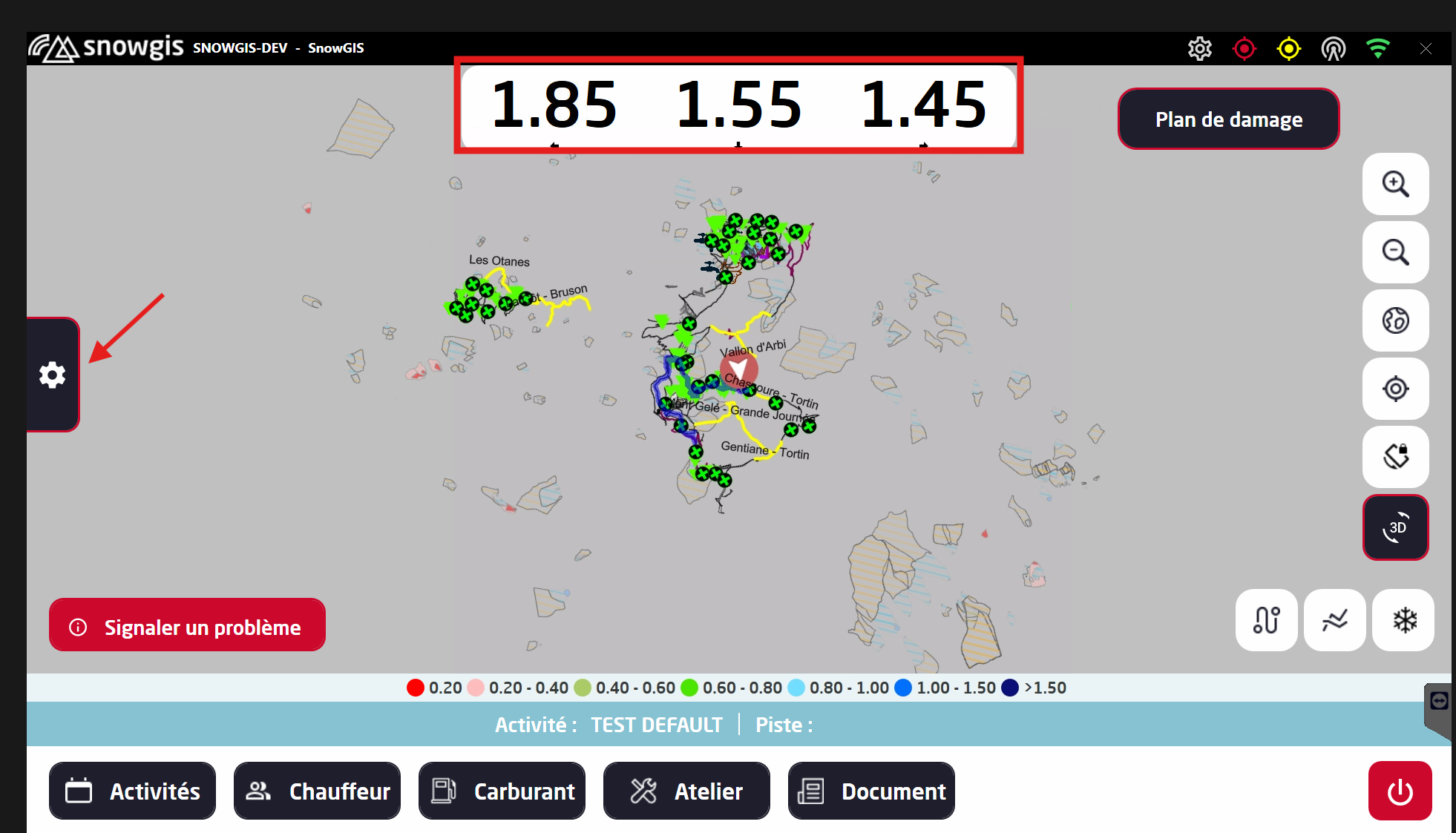
Task: Click the Carburant button
Action: tap(502, 791)
